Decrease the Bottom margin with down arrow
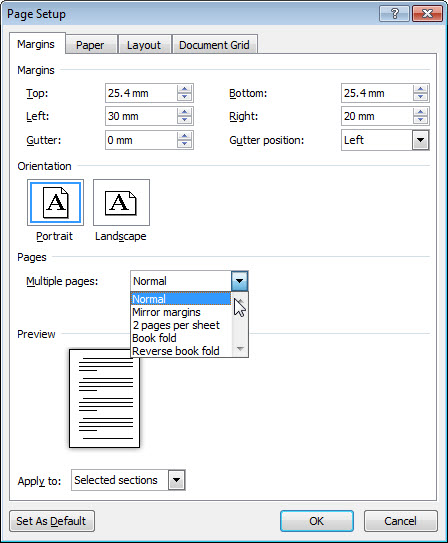The width and height of the screenshot is (448, 543). pos(420,97)
